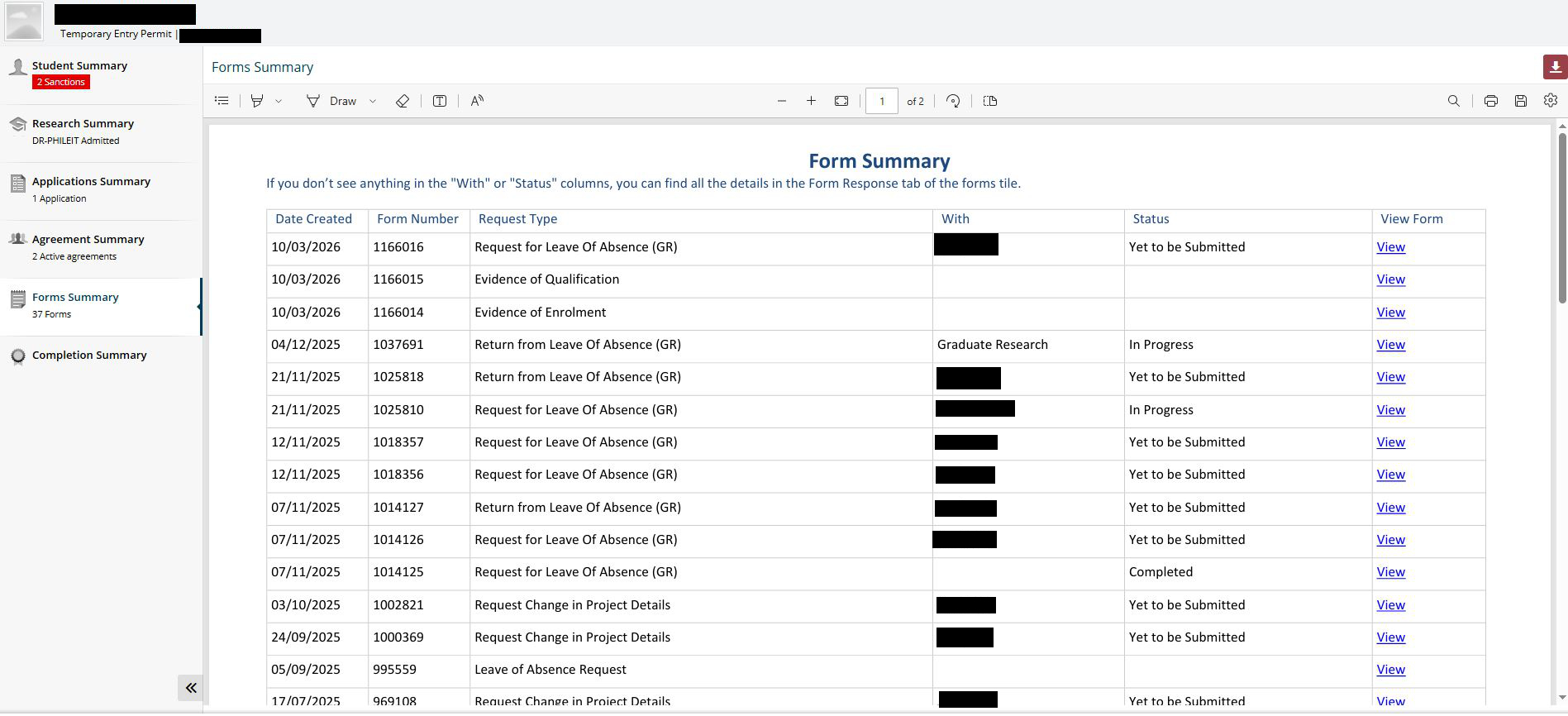Click the add text box icon
This screenshot has height=716, width=1568.
[x=440, y=101]
